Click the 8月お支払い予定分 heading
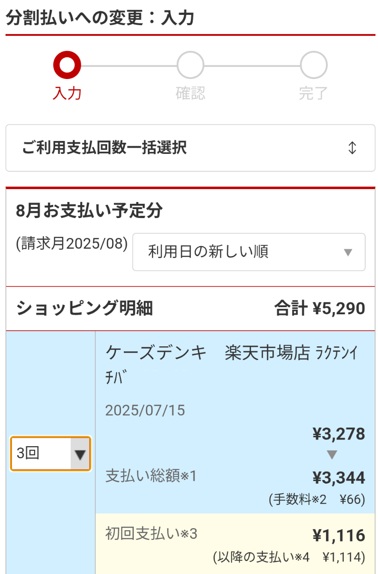The height and width of the screenshot is (574, 378). (89, 210)
